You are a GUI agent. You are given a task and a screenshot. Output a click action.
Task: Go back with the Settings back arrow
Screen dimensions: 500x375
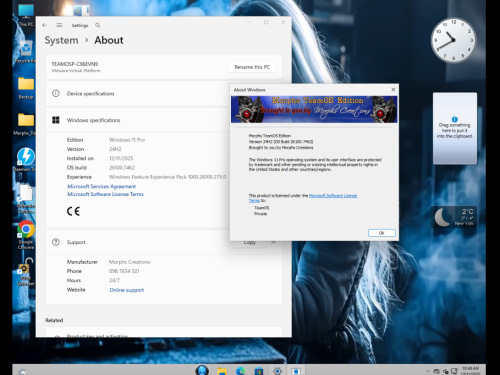pos(45,25)
